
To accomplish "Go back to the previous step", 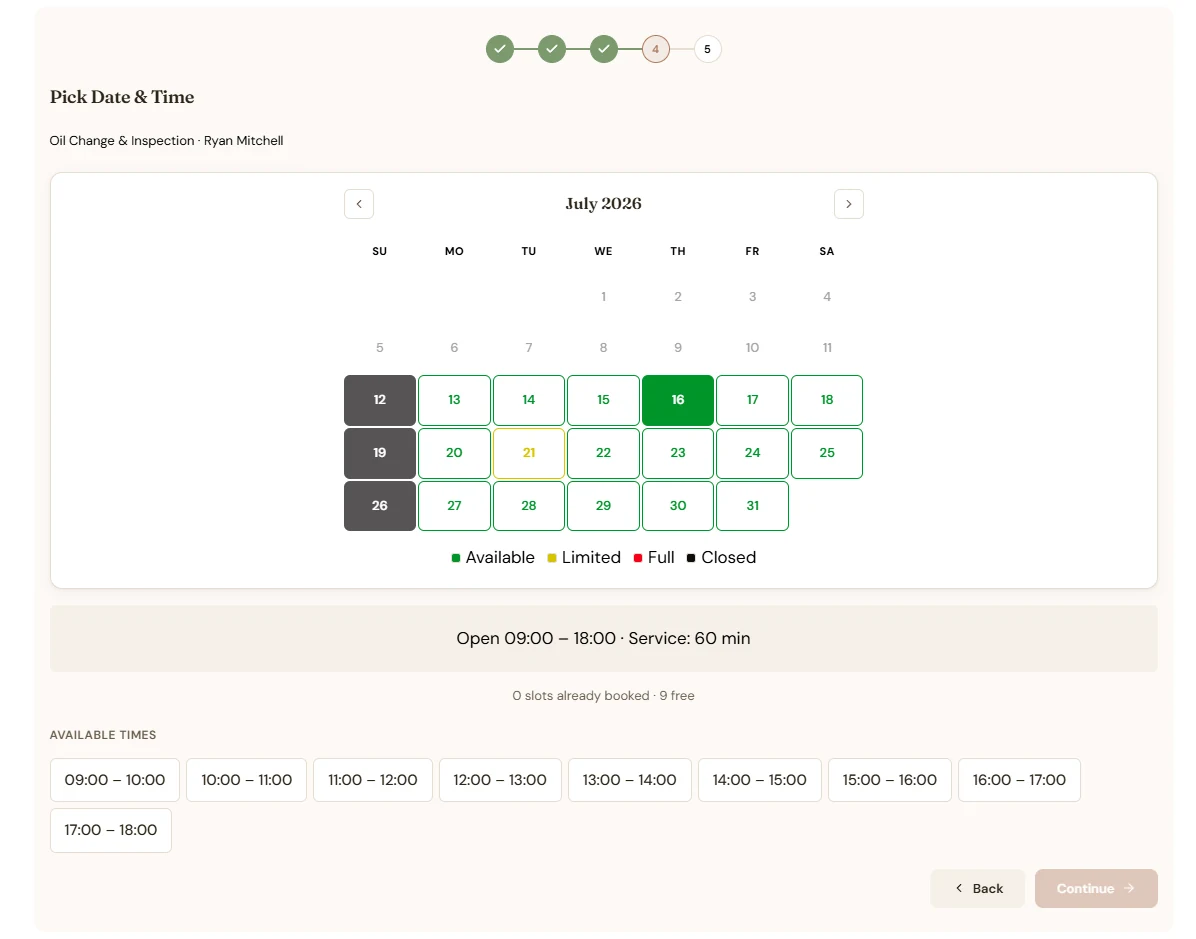I will pyautogui.click(x=978, y=889).
